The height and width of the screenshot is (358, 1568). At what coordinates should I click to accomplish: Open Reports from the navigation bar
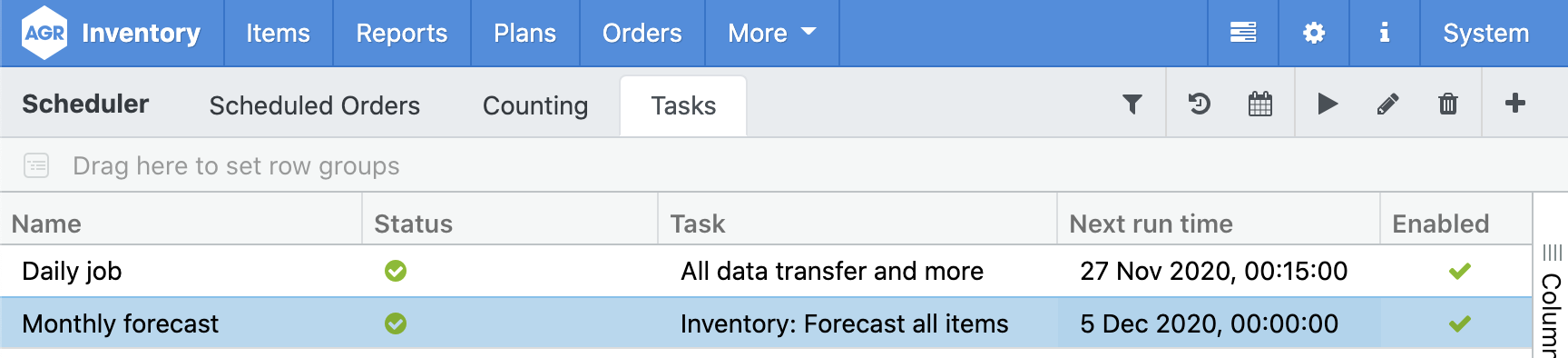click(x=402, y=33)
